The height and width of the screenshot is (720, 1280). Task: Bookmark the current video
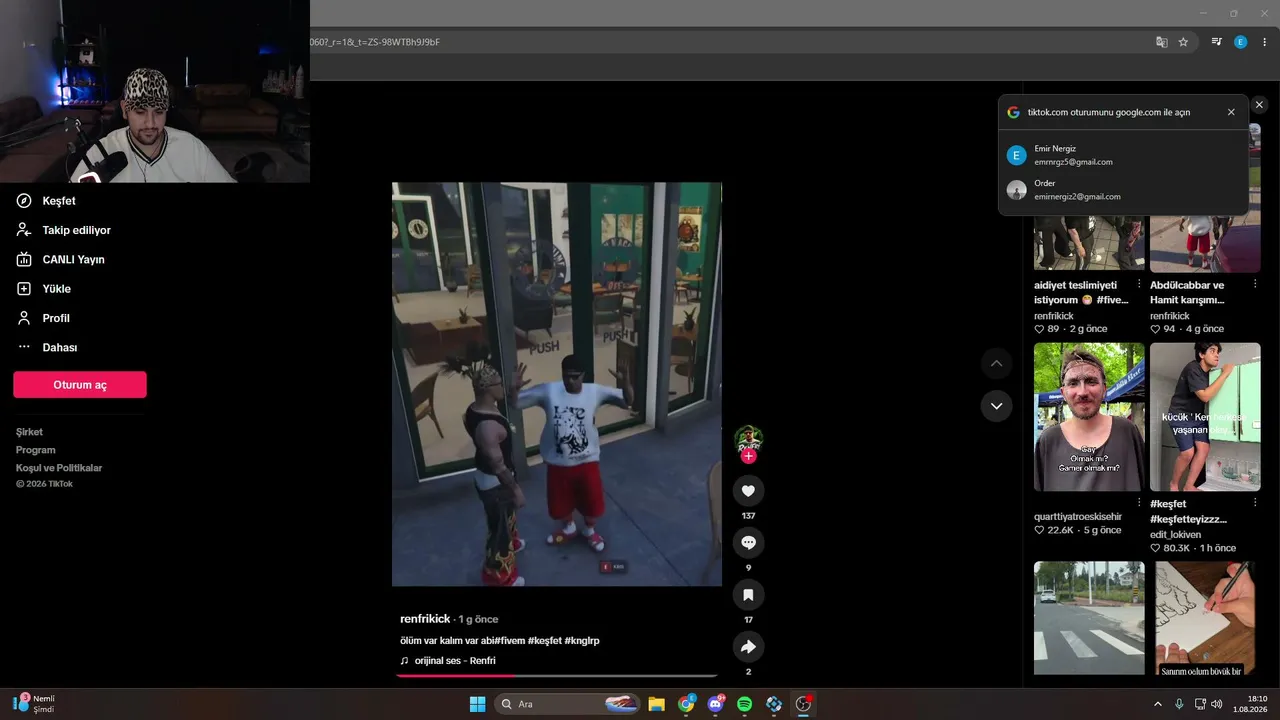[748, 595]
